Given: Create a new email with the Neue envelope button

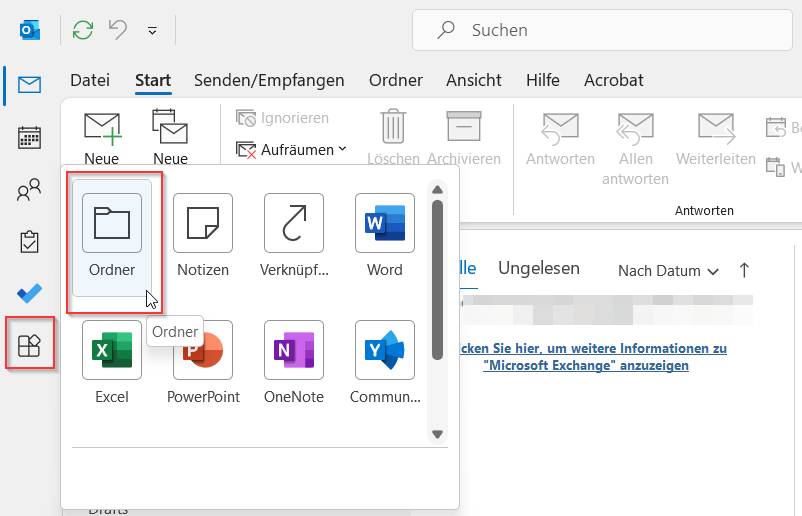Looking at the screenshot, I should (x=102, y=137).
